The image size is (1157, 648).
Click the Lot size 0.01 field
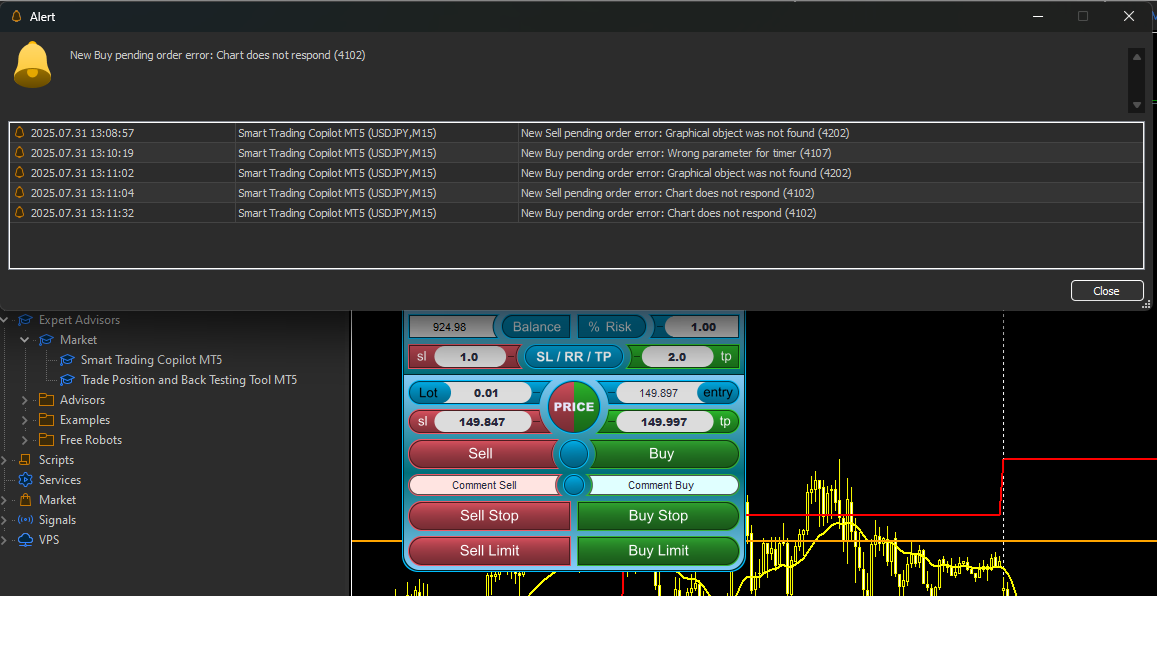coord(486,393)
